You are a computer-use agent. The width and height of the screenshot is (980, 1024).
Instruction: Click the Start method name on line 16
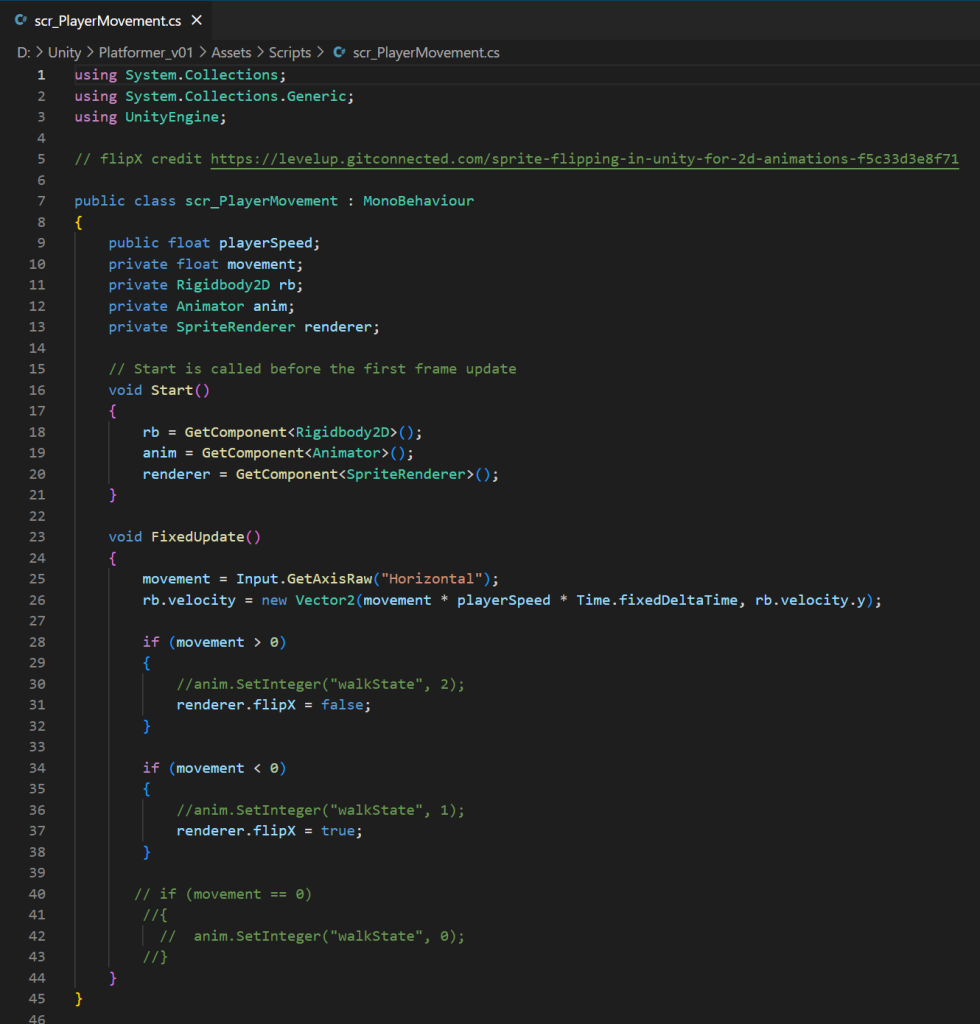tap(171, 390)
